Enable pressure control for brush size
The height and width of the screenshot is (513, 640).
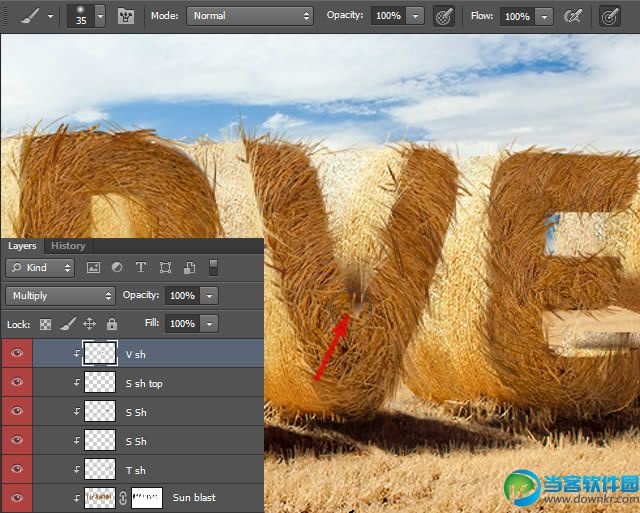pos(609,16)
